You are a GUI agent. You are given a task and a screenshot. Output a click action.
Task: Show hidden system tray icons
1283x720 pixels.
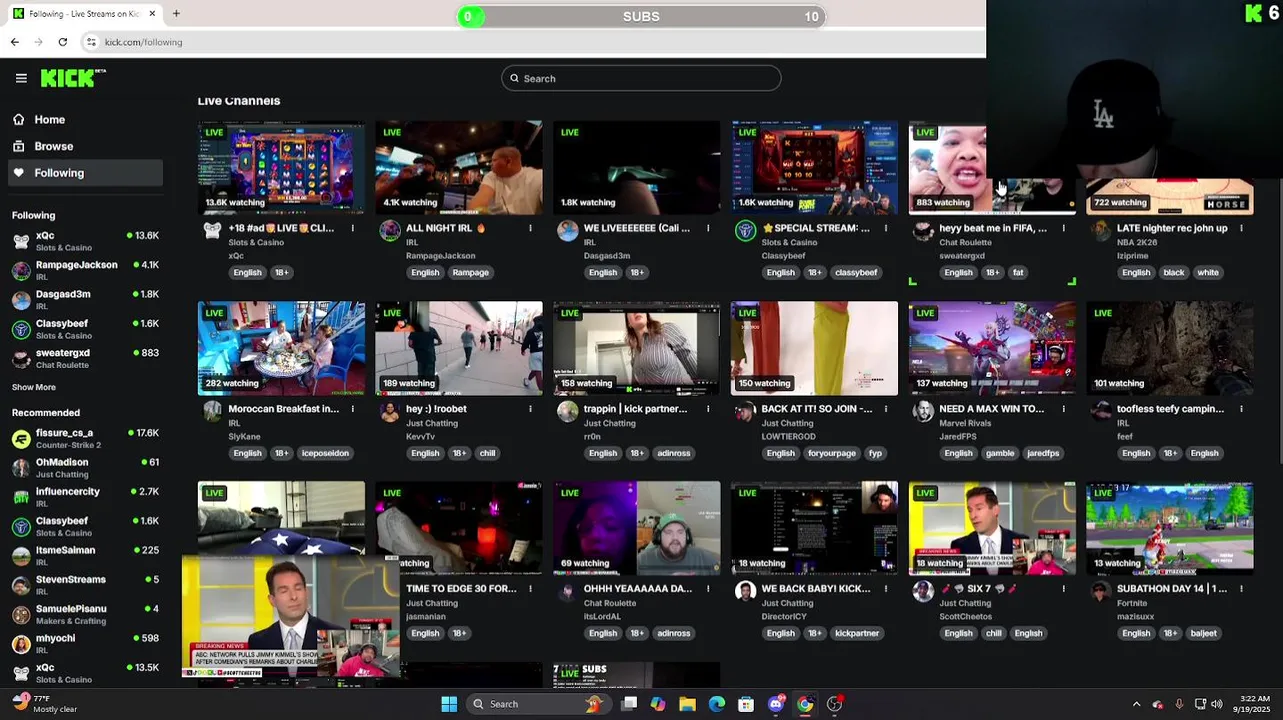1136,704
